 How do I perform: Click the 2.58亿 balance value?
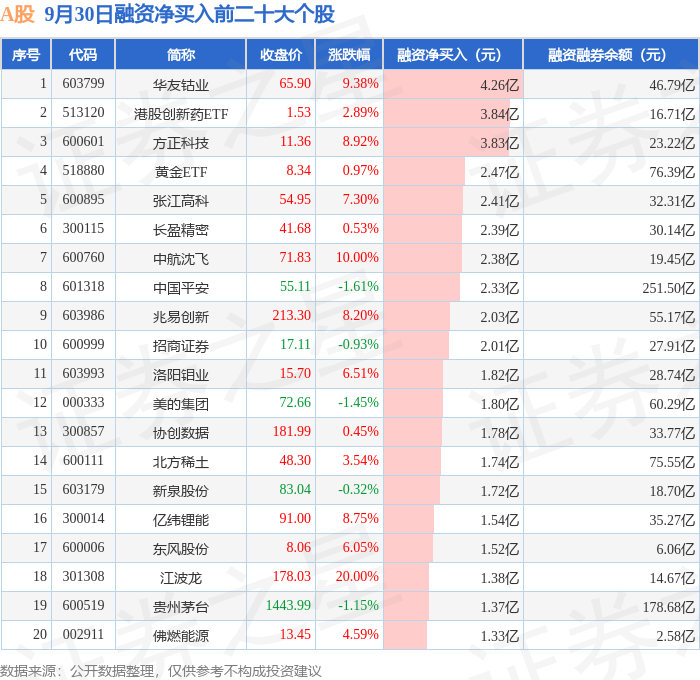point(675,636)
